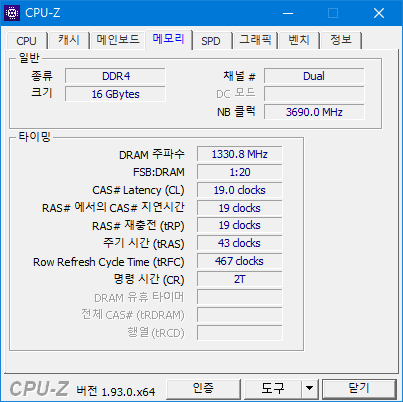This screenshot has width=403, height=402.
Task: Click the empty 행열 (tRCD) field
Action: click(x=239, y=333)
